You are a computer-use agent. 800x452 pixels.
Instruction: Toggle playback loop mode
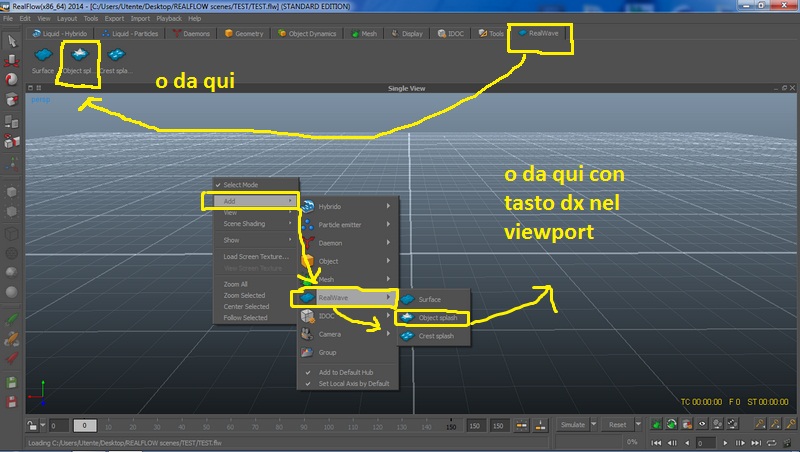tap(771, 443)
